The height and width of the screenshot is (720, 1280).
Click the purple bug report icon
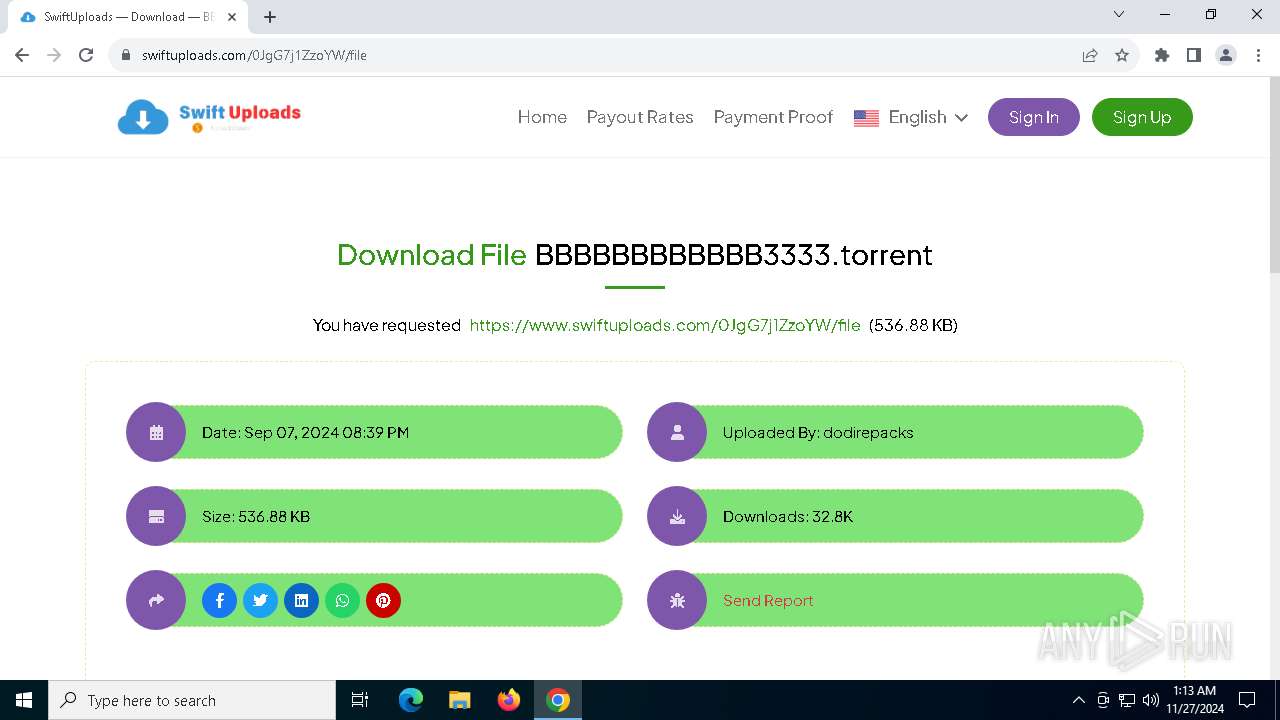pyautogui.click(x=677, y=600)
